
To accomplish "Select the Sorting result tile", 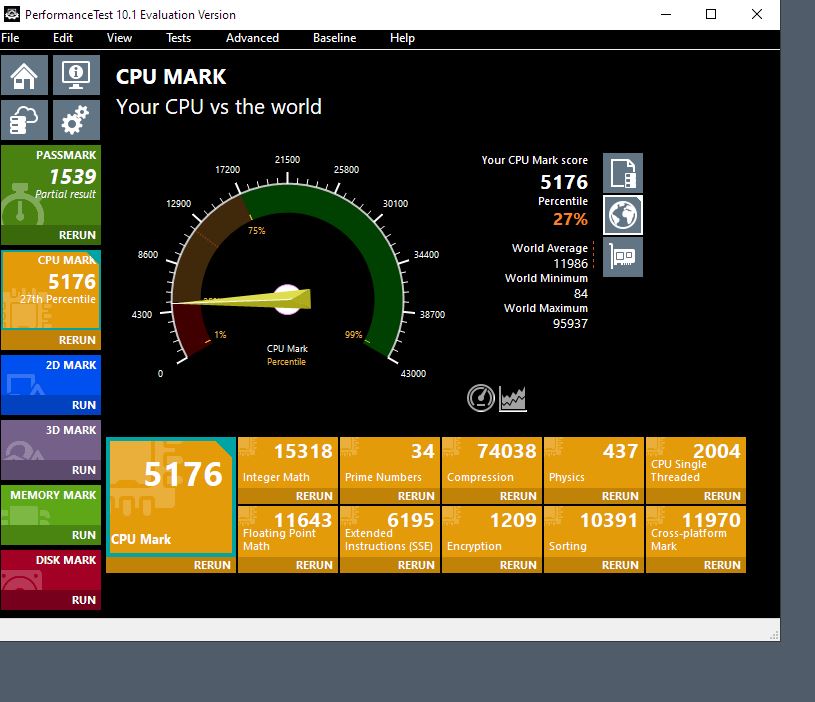I will pyautogui.click(x=594, y=532).
